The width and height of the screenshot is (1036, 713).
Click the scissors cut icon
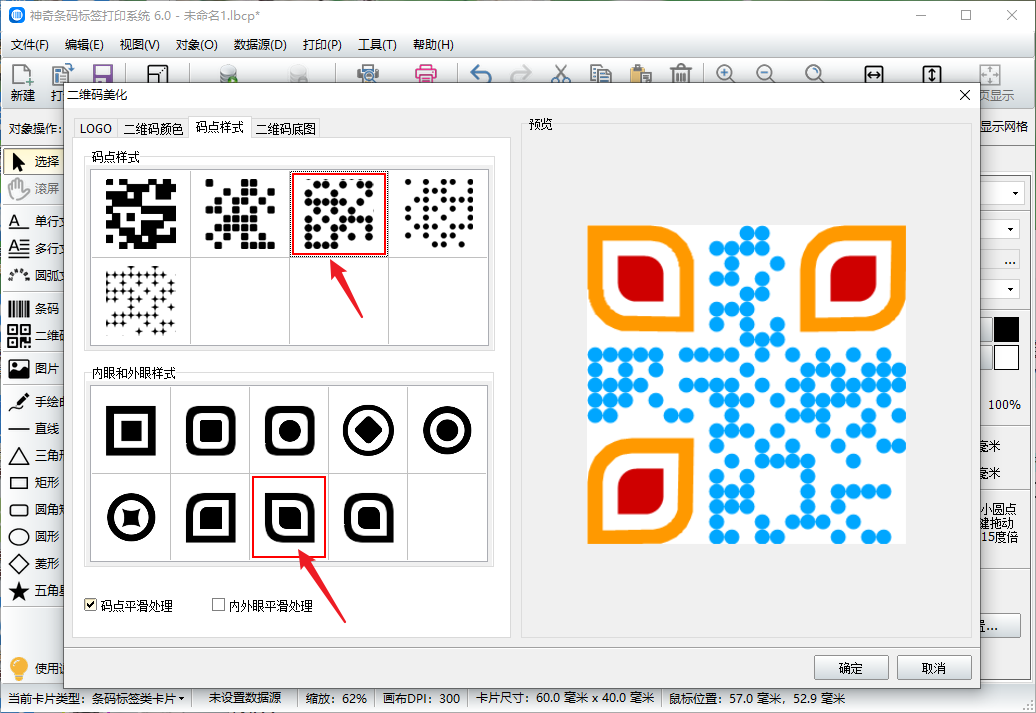point(560,73)
